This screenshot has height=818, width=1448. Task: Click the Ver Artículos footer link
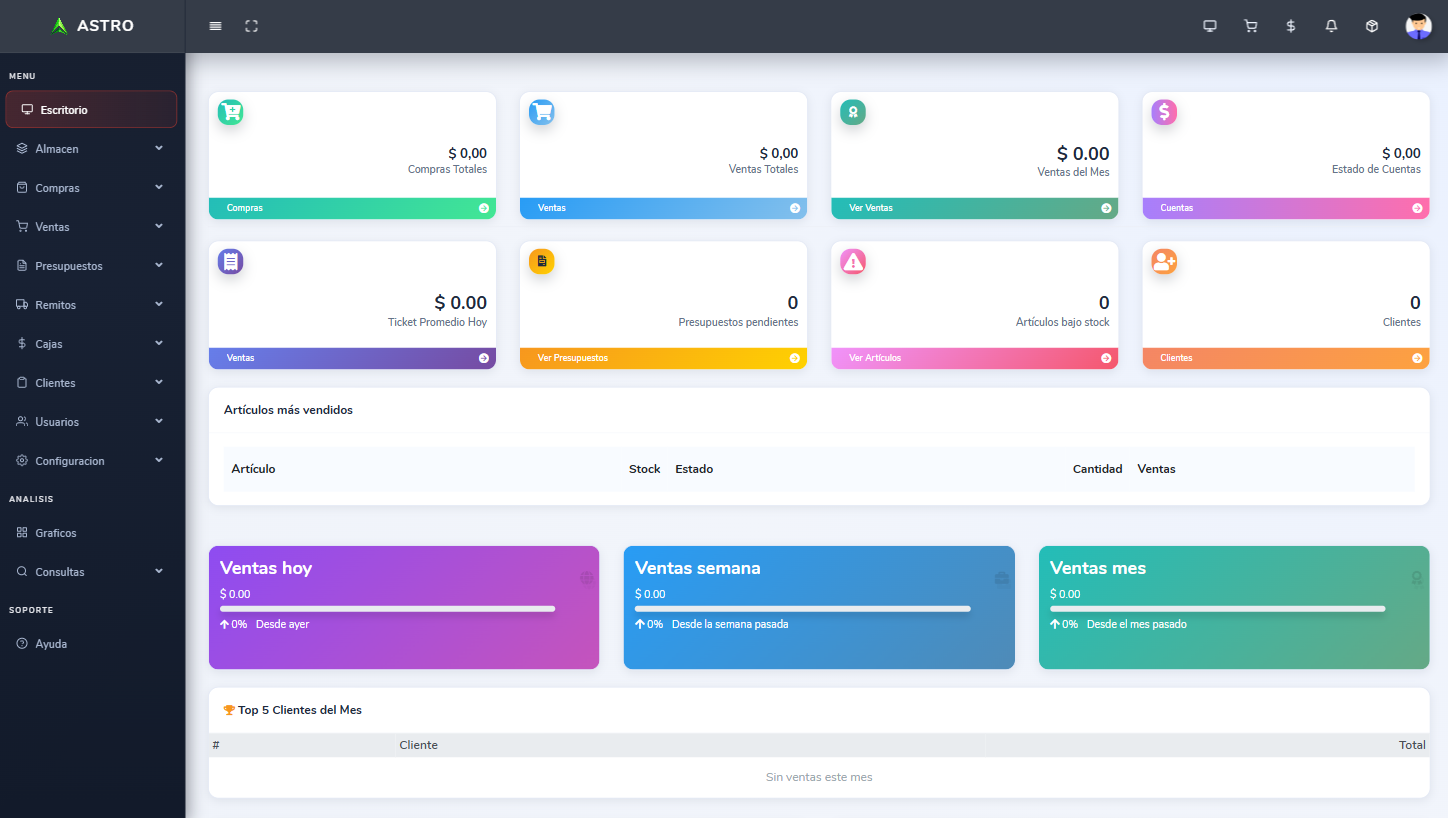(974, 358)
